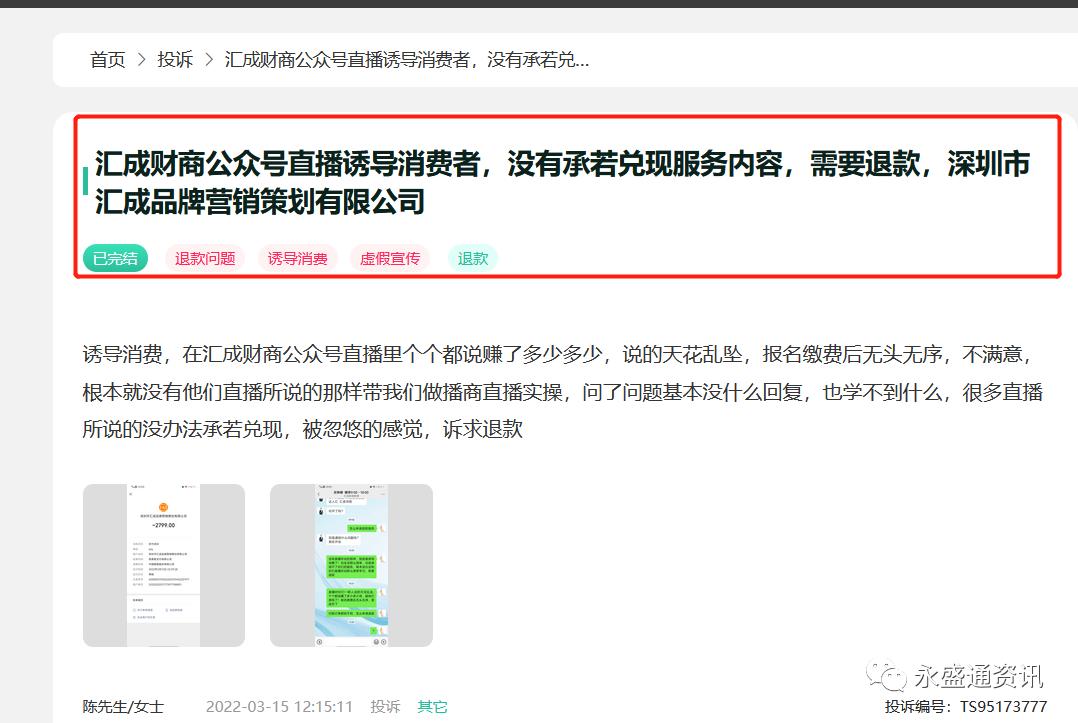Click the timestamp 2022-03-15 12:15:11
This screenshot has width=1078, height=723.
(278, 706)
